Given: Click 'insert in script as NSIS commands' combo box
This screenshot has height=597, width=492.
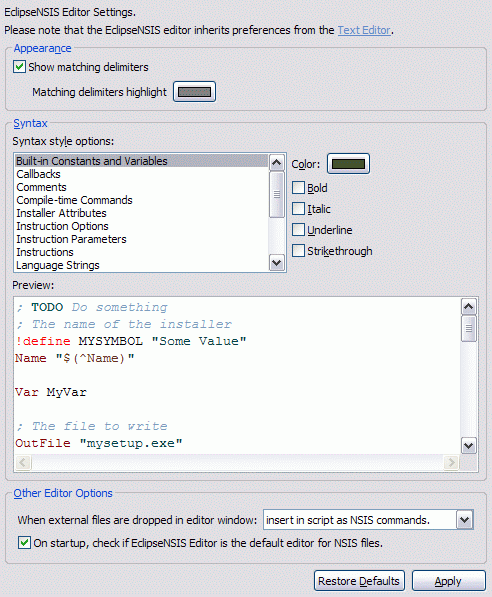Looking at the screenshot, I should tap(368, 520).
